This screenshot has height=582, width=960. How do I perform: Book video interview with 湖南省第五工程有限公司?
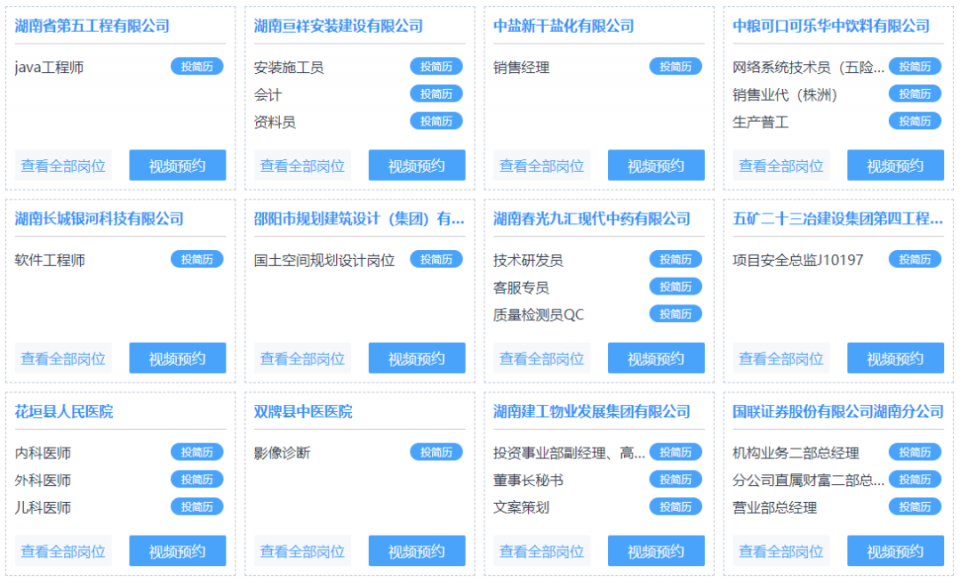coord(178,165)
